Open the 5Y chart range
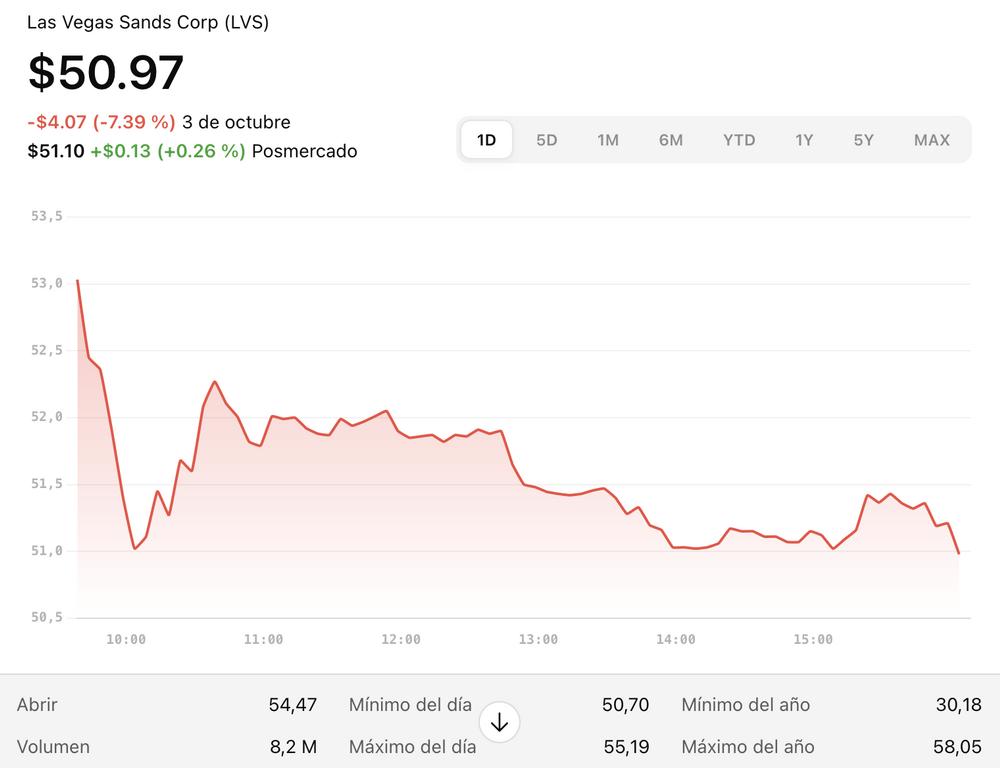This screenshot has width=1000, height=768. 864,140
